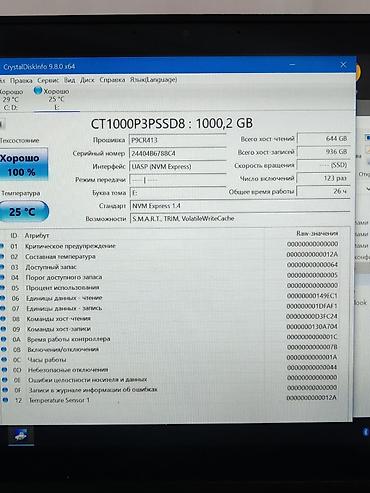Click the status circle for row 0E

5,379
